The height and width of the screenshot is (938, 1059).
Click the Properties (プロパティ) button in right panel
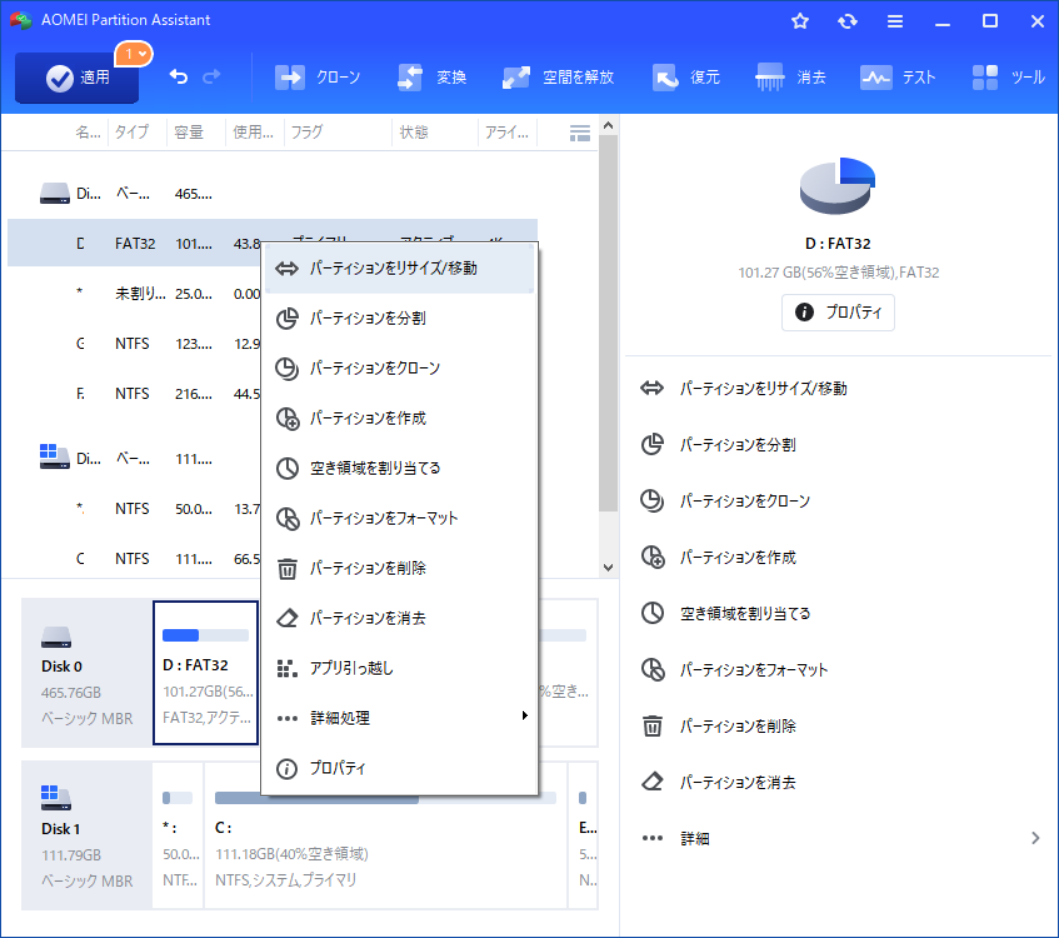tap(838, 312)
